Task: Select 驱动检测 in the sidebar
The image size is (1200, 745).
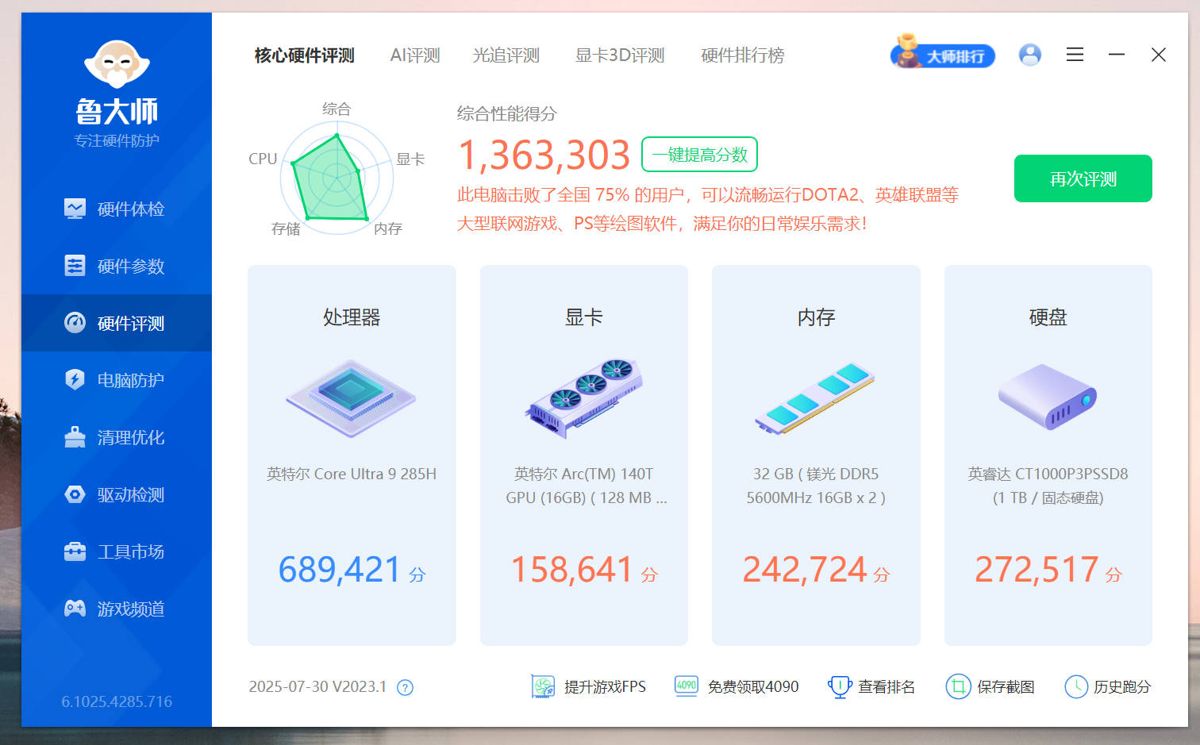Action: (x=116, y=495)
